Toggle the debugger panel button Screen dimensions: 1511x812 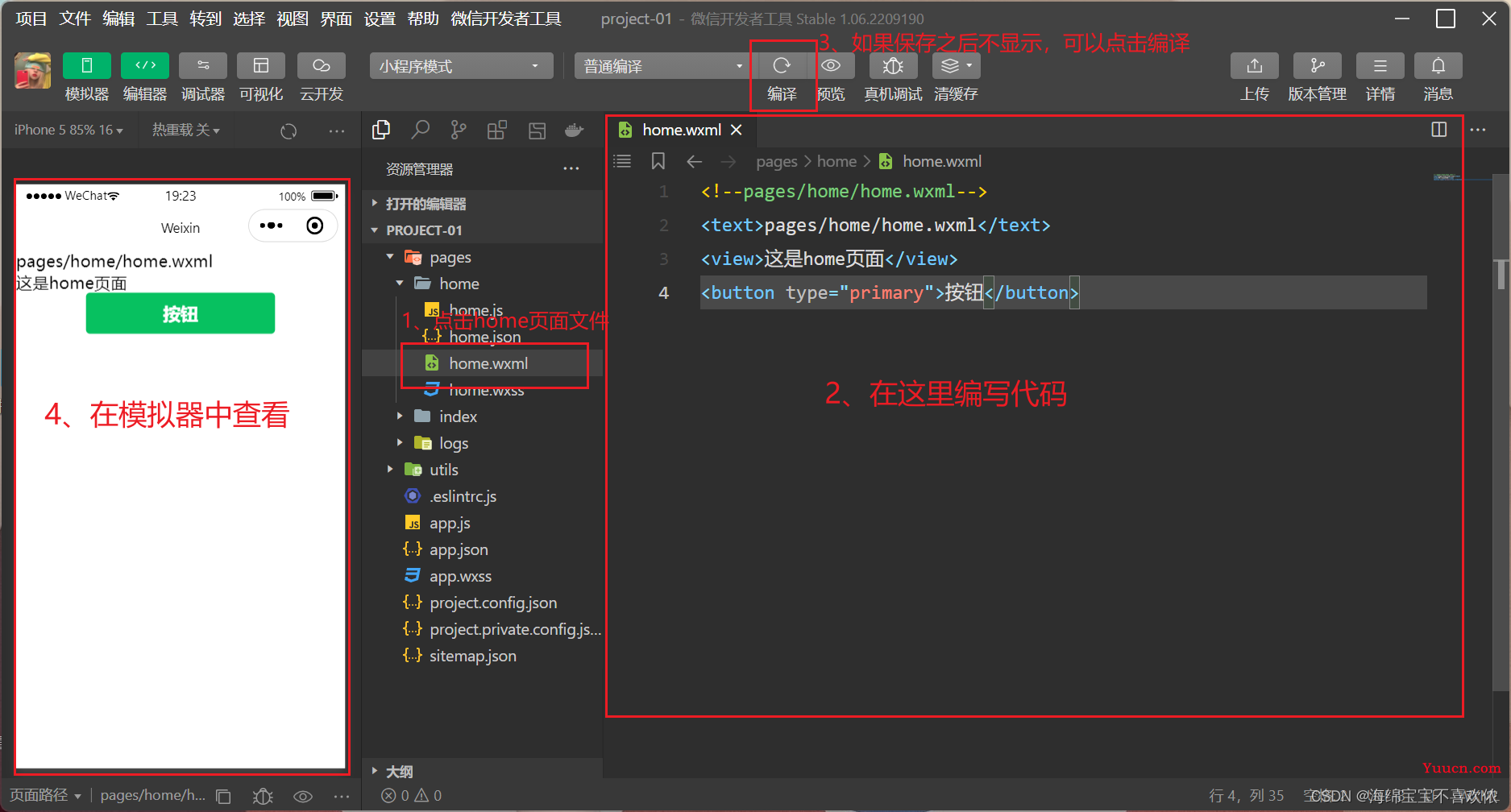pos(203,66)
